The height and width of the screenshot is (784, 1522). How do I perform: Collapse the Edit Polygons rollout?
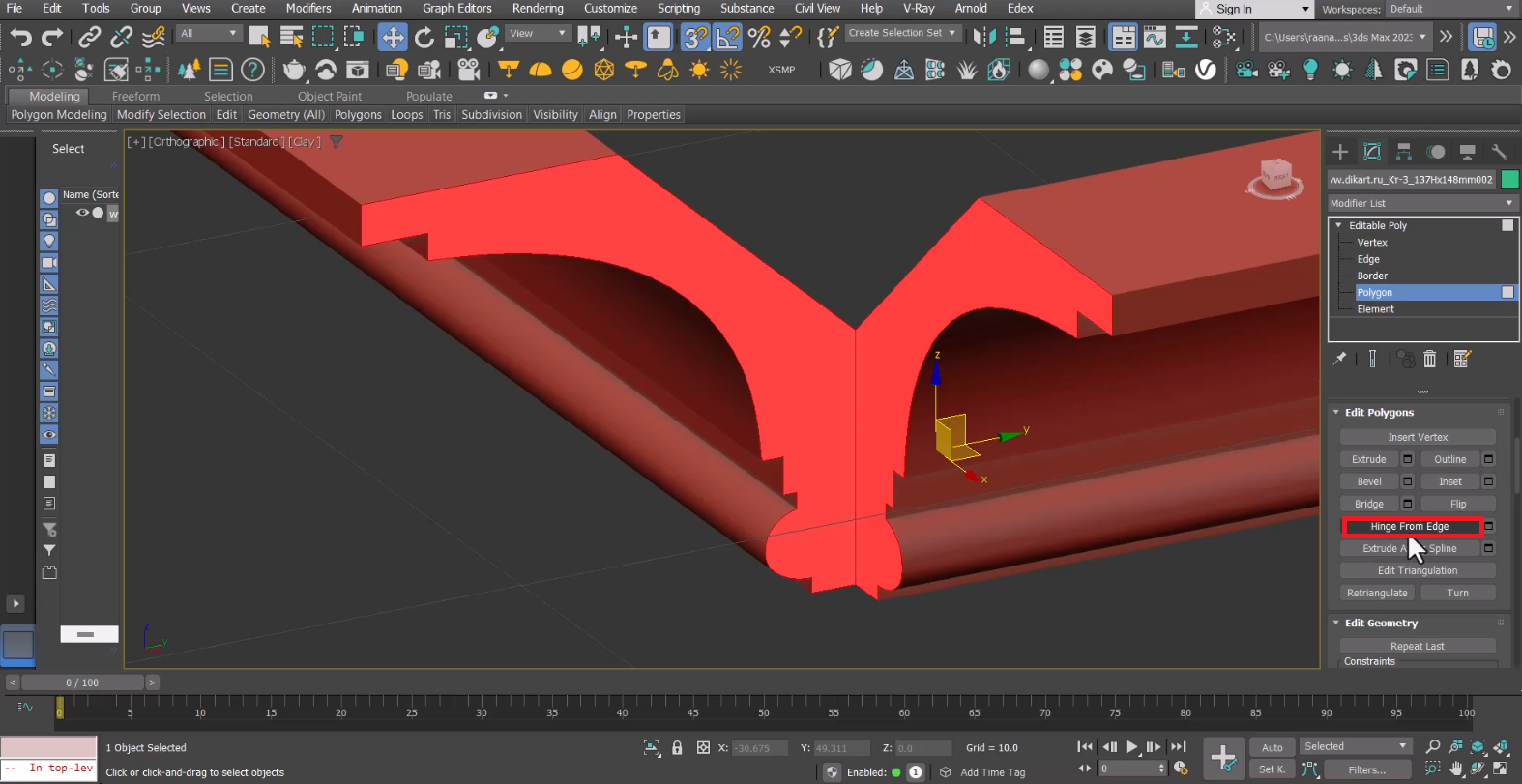click(x=1337, y=412)
